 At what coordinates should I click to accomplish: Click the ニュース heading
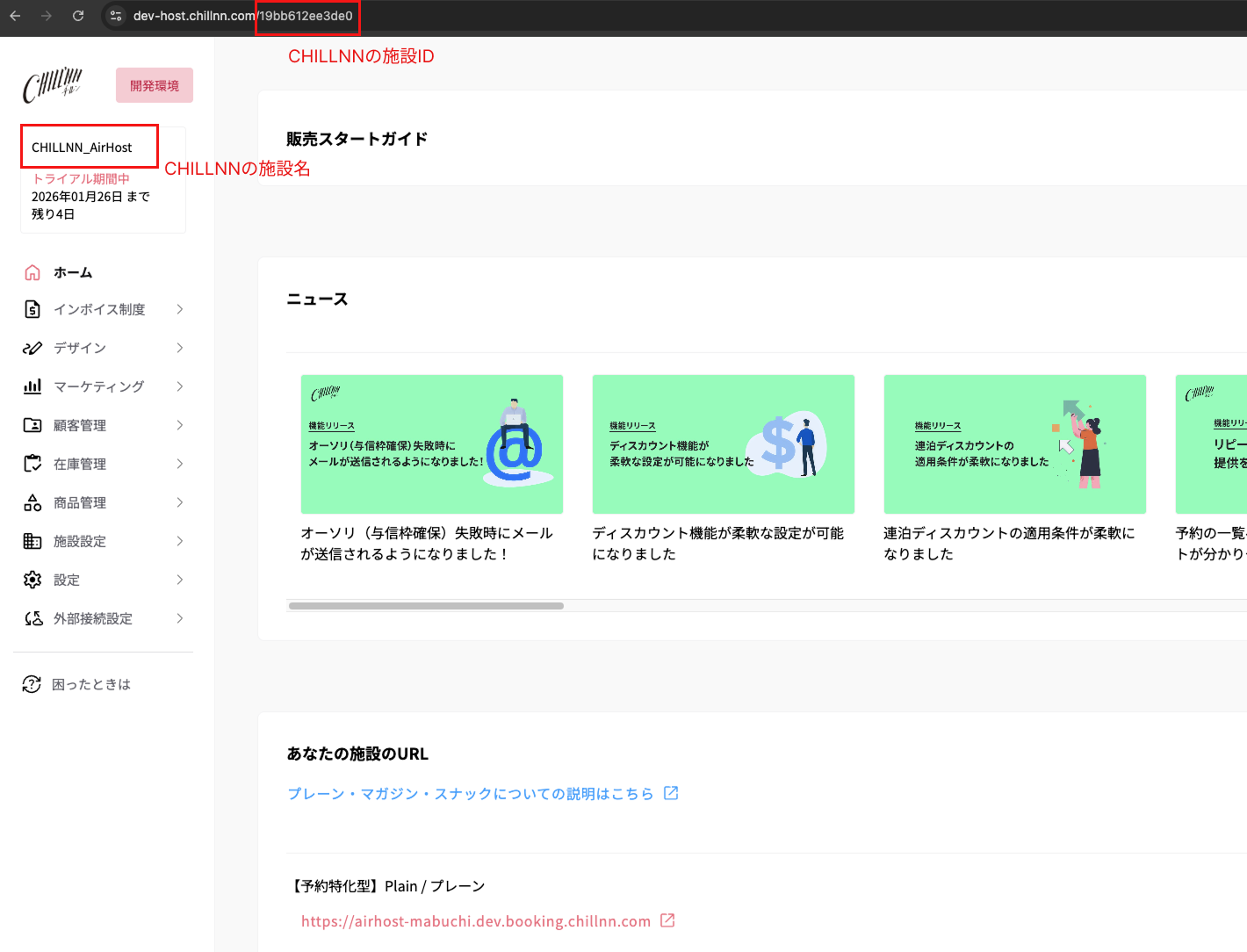317,299
